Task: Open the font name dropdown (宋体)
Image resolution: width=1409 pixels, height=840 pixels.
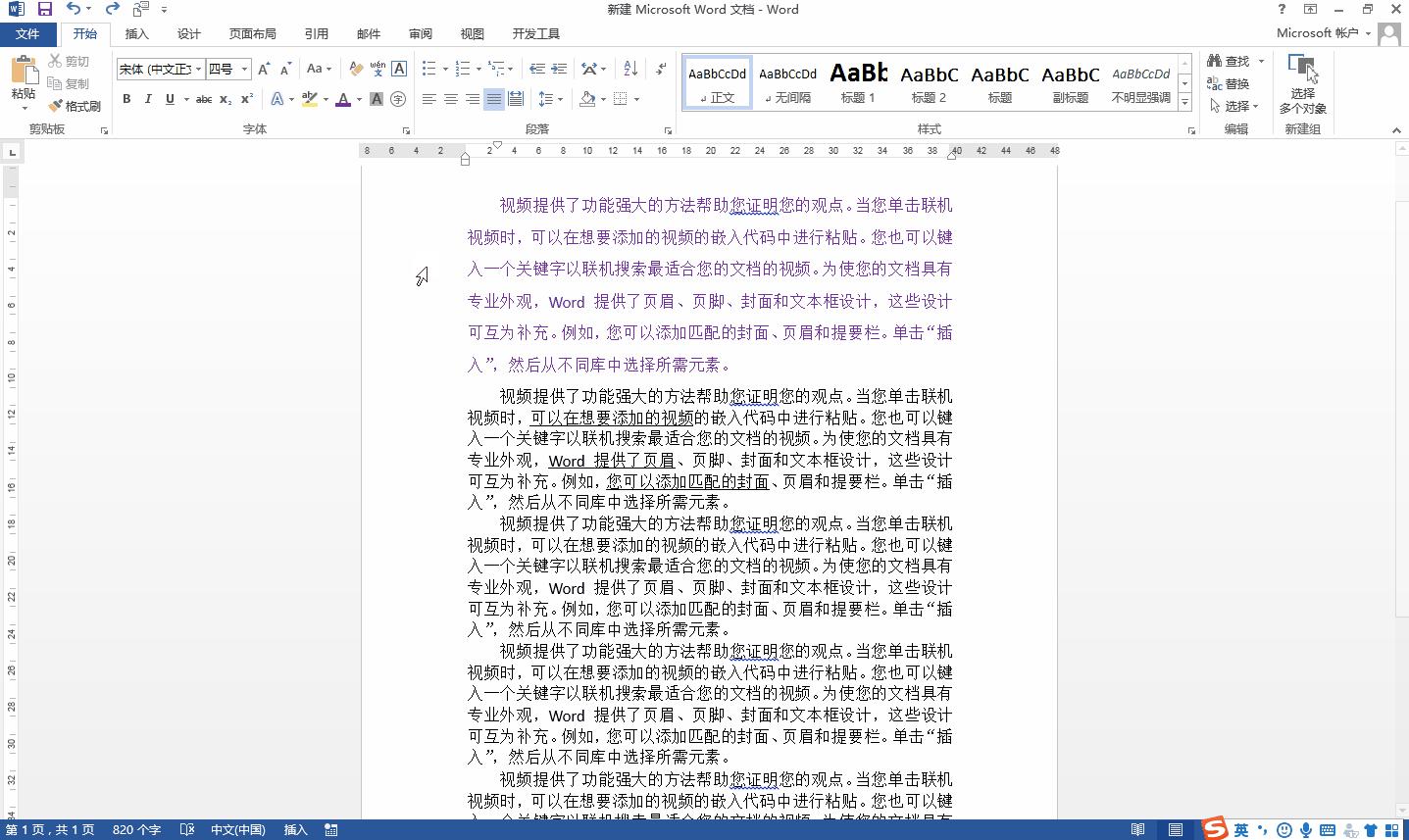Action: tap(198, 69)
